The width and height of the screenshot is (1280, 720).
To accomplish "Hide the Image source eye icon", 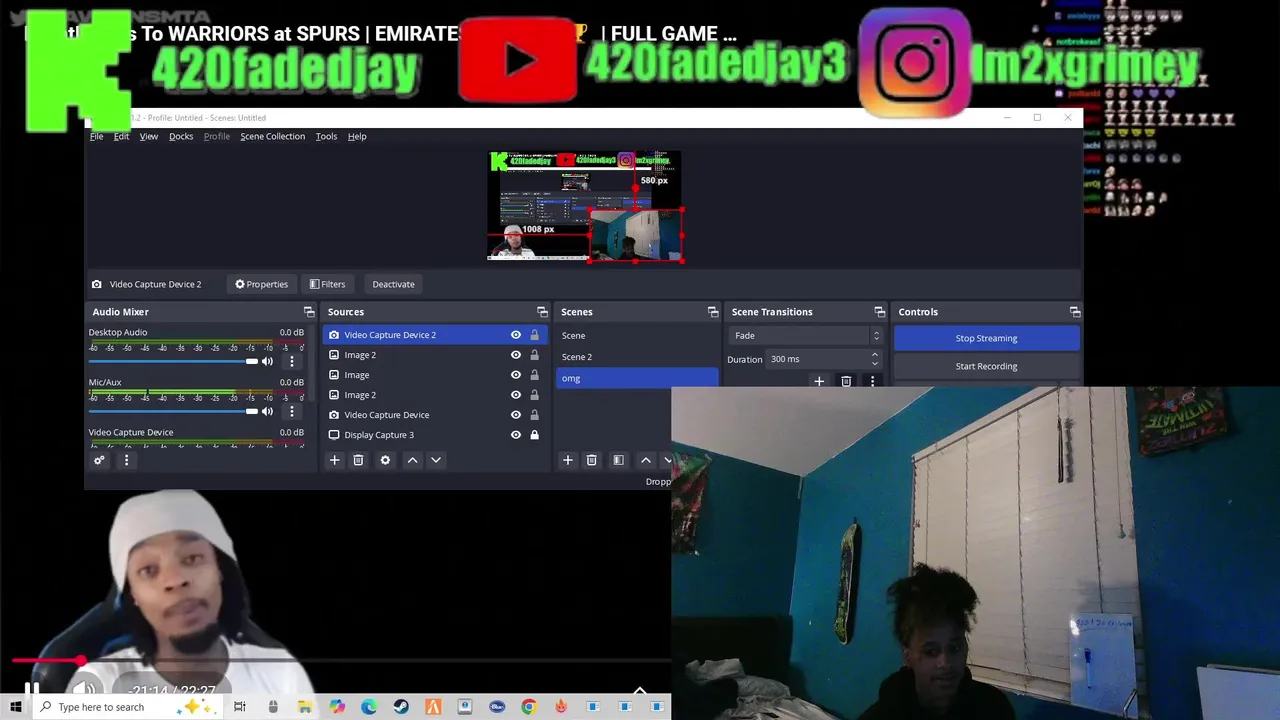I will pyautogui.click(x=516, y=375).
